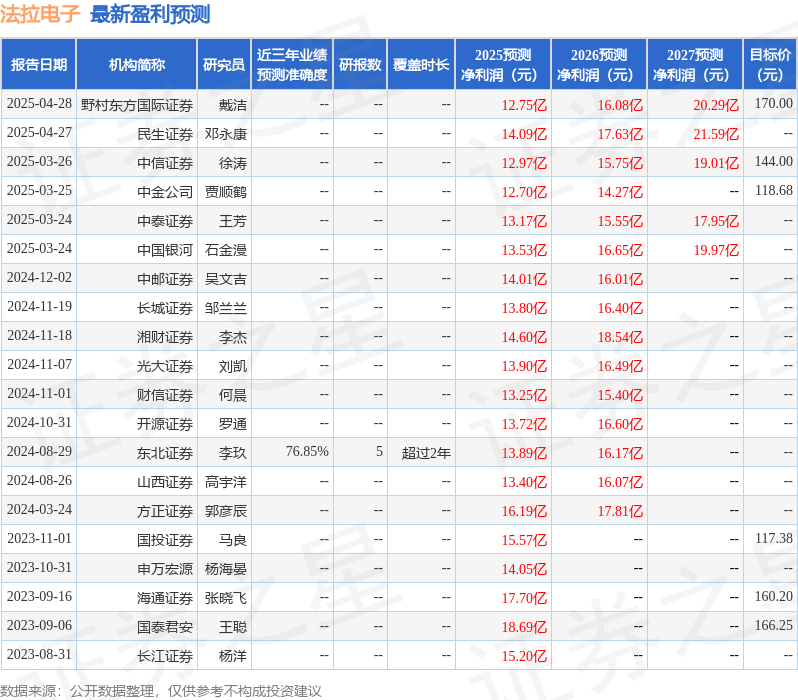The width and height of the screenshot is (798, 700).
Task: Click researcher name 刘凯
Action: click(233, 367)
